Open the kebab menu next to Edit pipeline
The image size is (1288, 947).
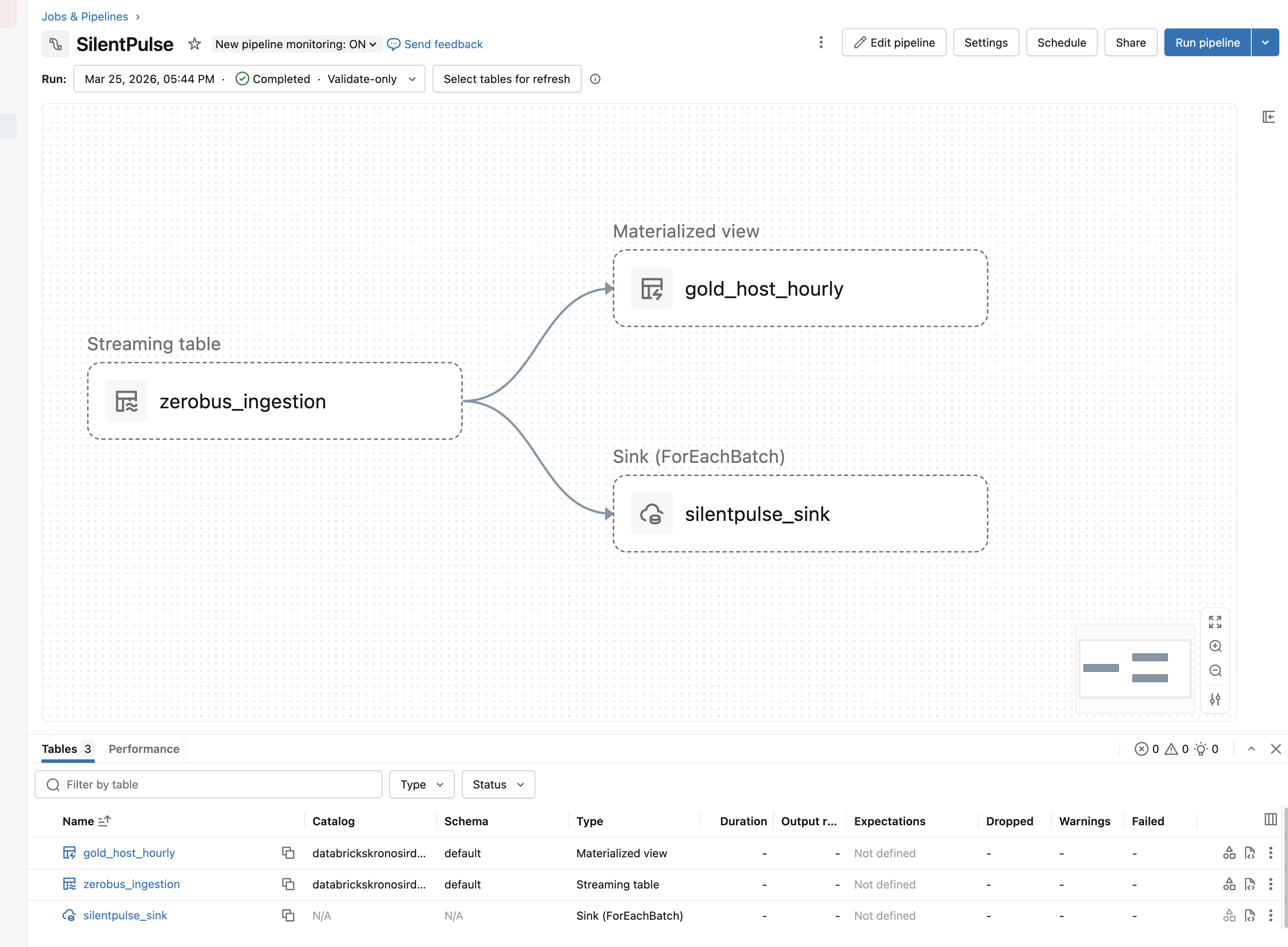(x=821, y=42)
